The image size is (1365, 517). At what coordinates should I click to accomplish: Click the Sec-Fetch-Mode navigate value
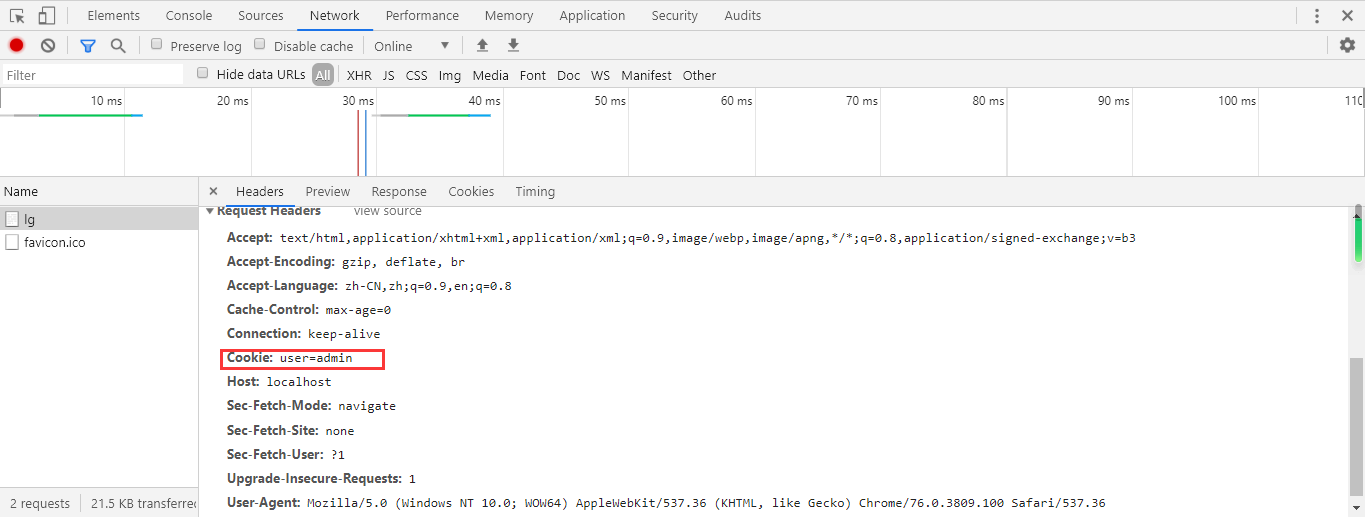[x=367, y=406]
